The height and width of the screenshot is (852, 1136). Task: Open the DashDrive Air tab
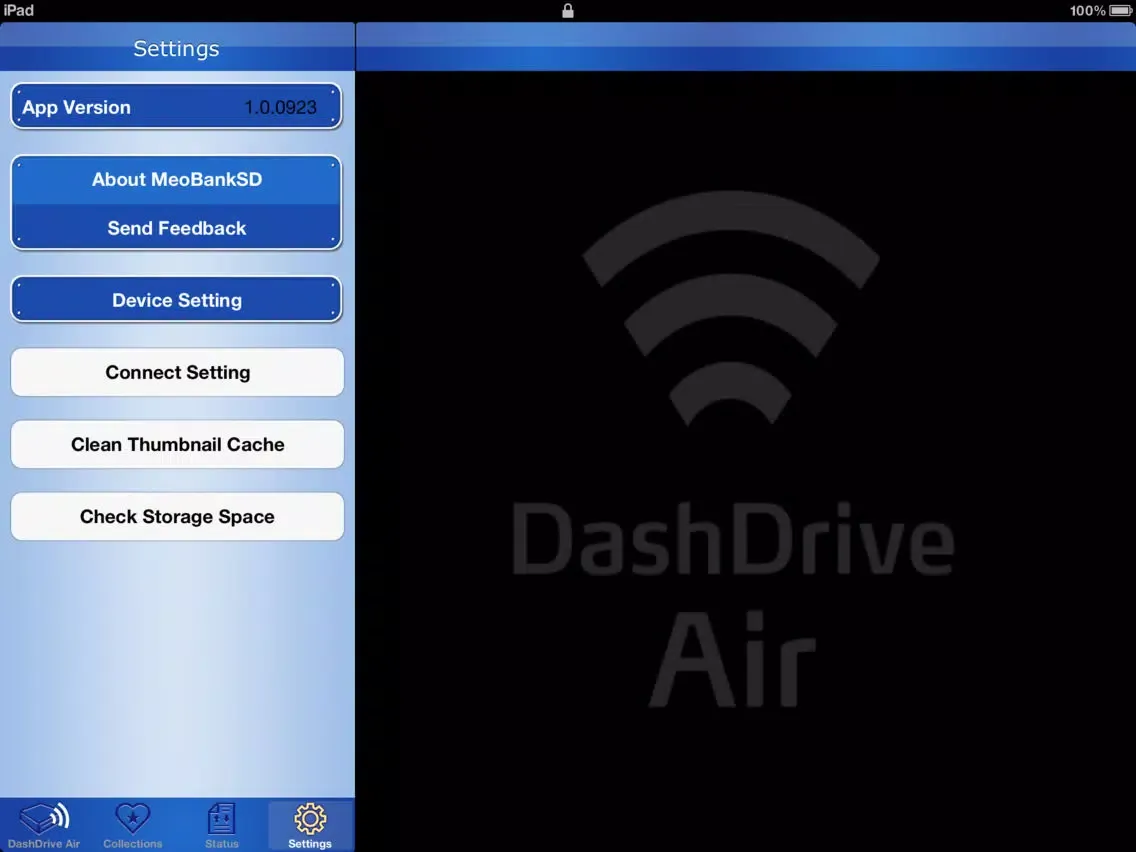click(44, 825)
